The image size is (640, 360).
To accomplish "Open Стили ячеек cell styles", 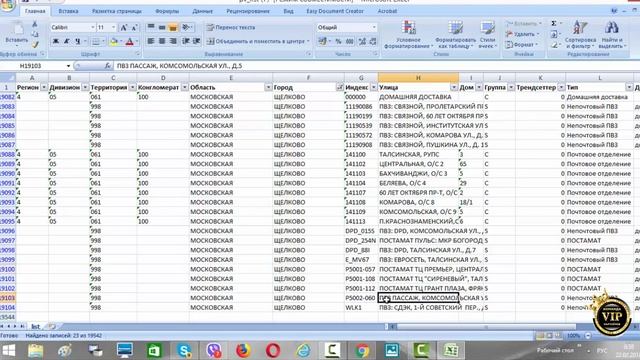I will point(487,35).
